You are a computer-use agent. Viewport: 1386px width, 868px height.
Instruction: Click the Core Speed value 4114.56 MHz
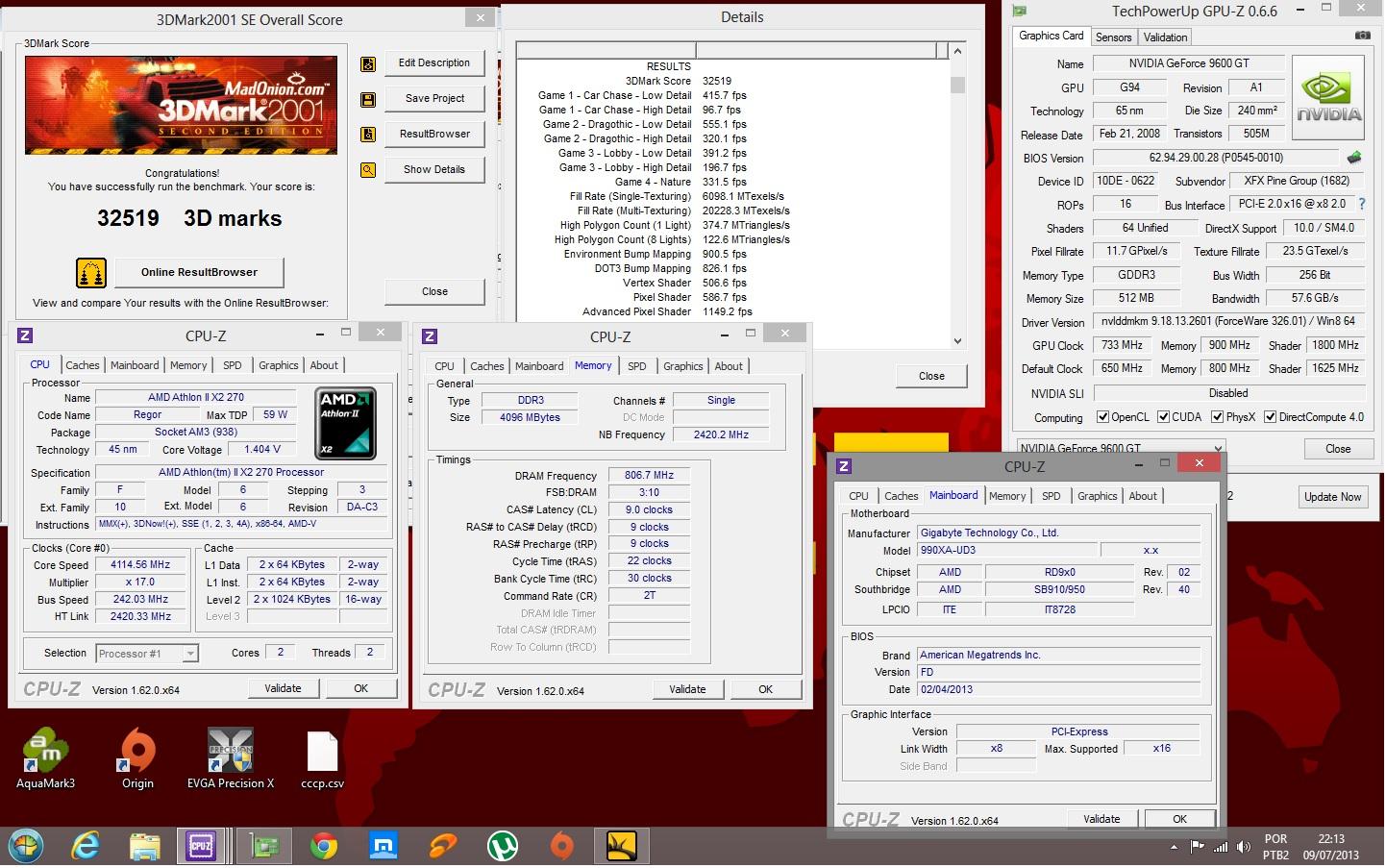140,566
